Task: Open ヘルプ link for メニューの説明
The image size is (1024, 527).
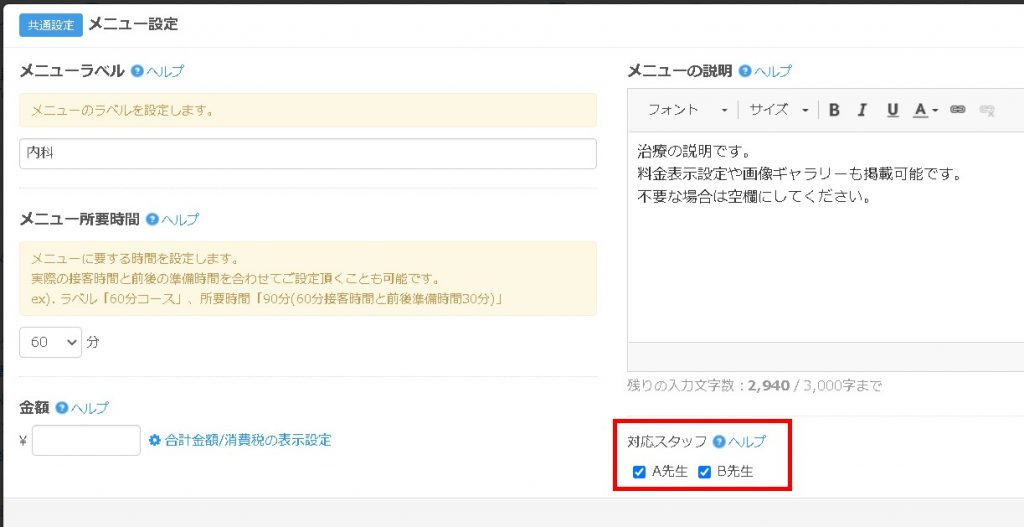Action: [x=772, y=72]
